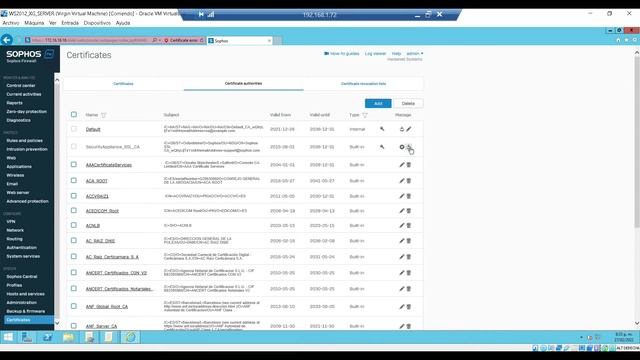Click the regenerate icon for Default CA
This screenshot has height=360, width=640.
[x=402, y=129]
